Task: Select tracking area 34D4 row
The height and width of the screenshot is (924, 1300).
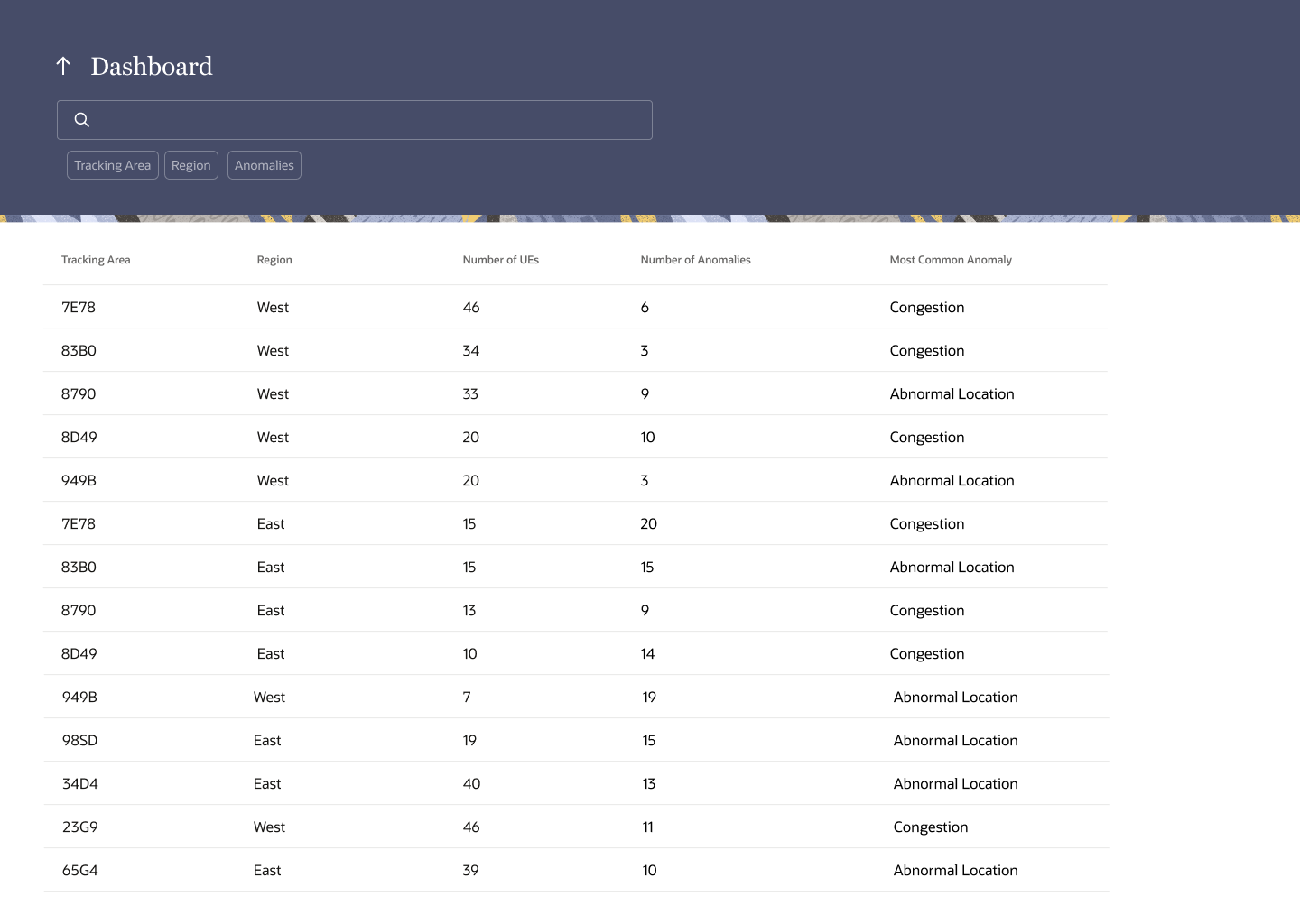Action: (576, 783)
